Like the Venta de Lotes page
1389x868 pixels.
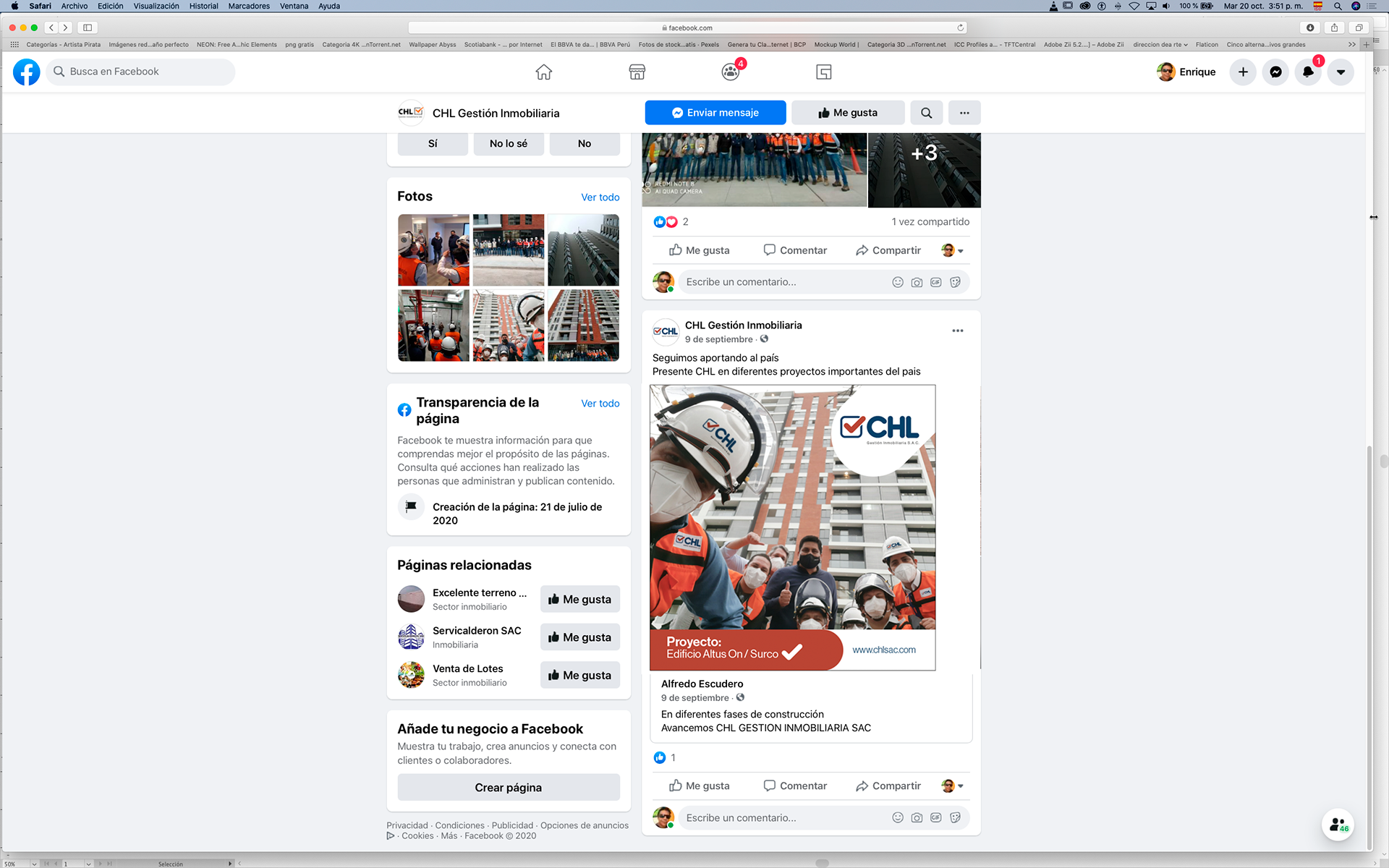coord(580,675)
